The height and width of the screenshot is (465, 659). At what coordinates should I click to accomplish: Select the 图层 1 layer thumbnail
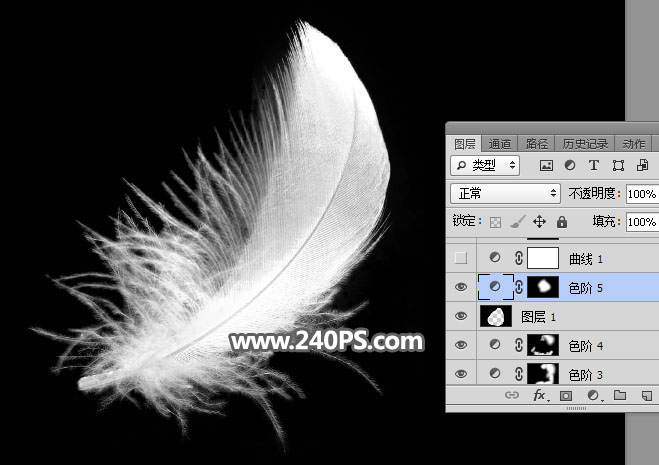click(496, 316)
